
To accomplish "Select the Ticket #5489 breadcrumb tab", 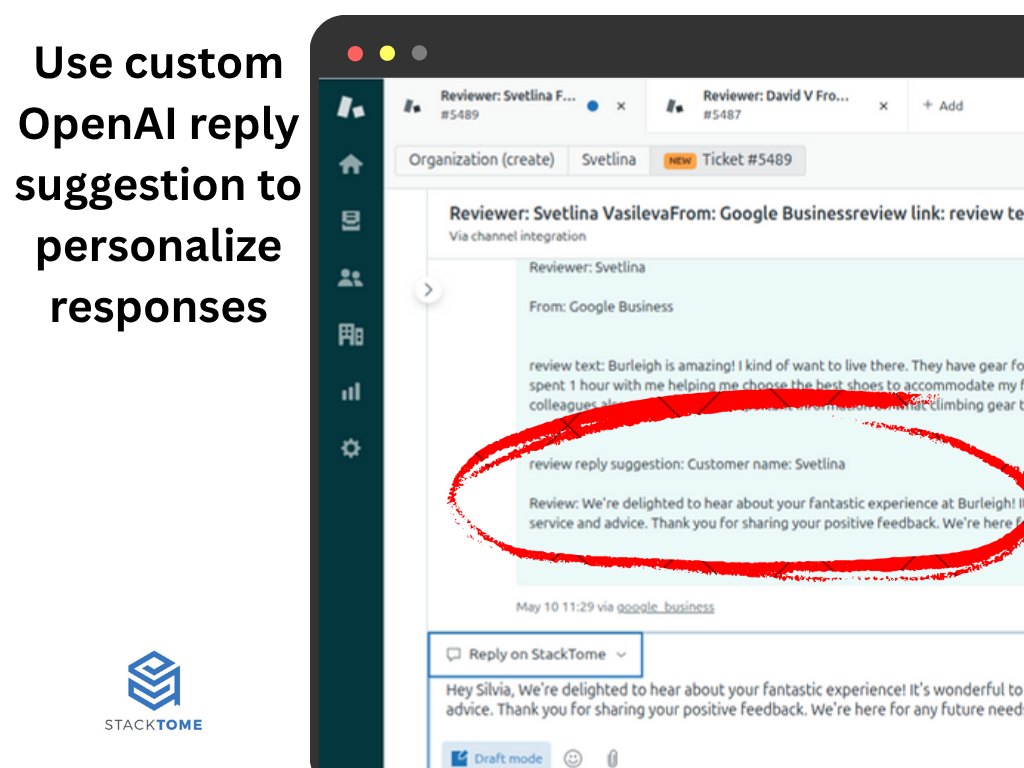I will (x=728, y=160).
